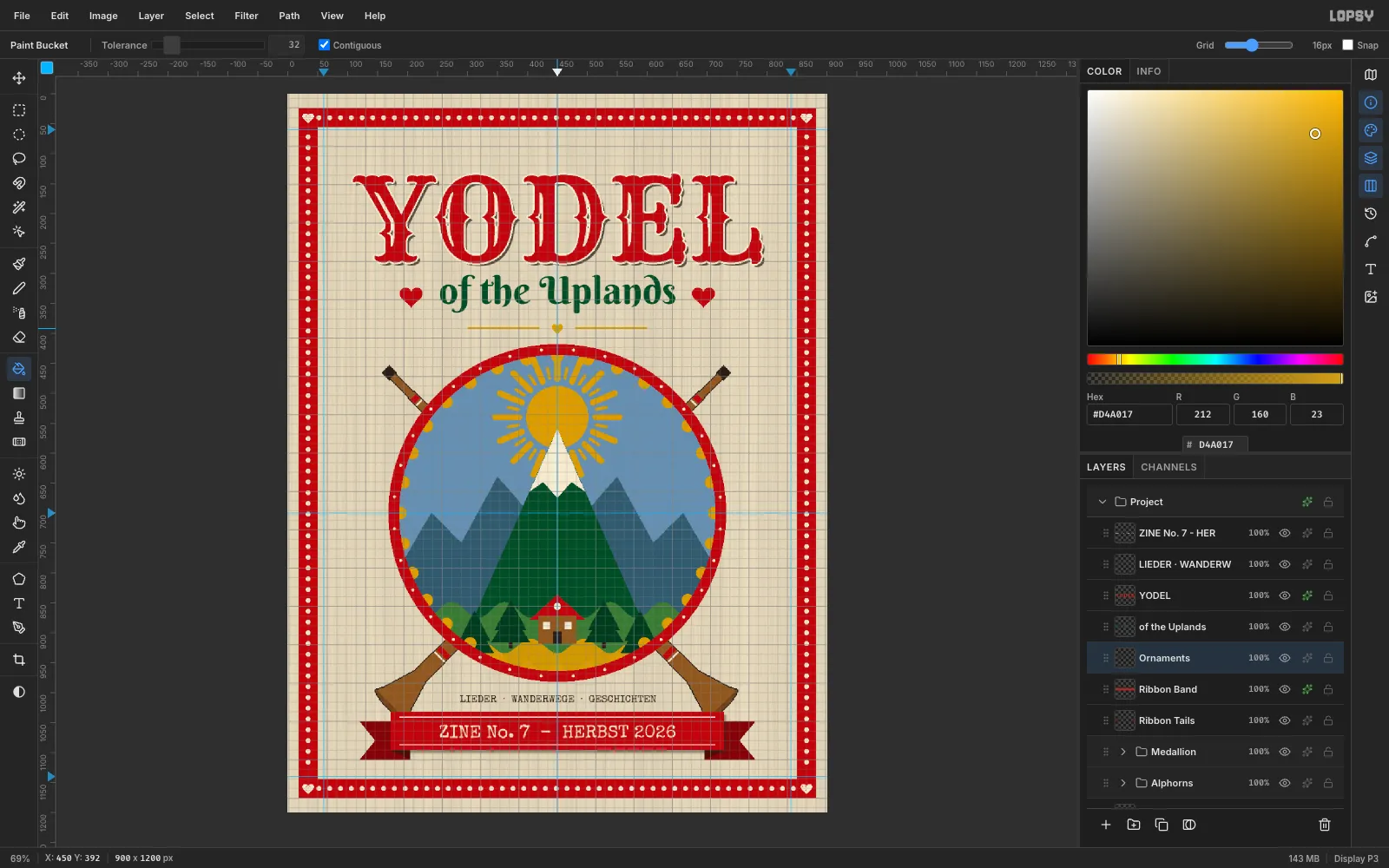
Task: Click the G value input field
Action: coord(1260,415)
